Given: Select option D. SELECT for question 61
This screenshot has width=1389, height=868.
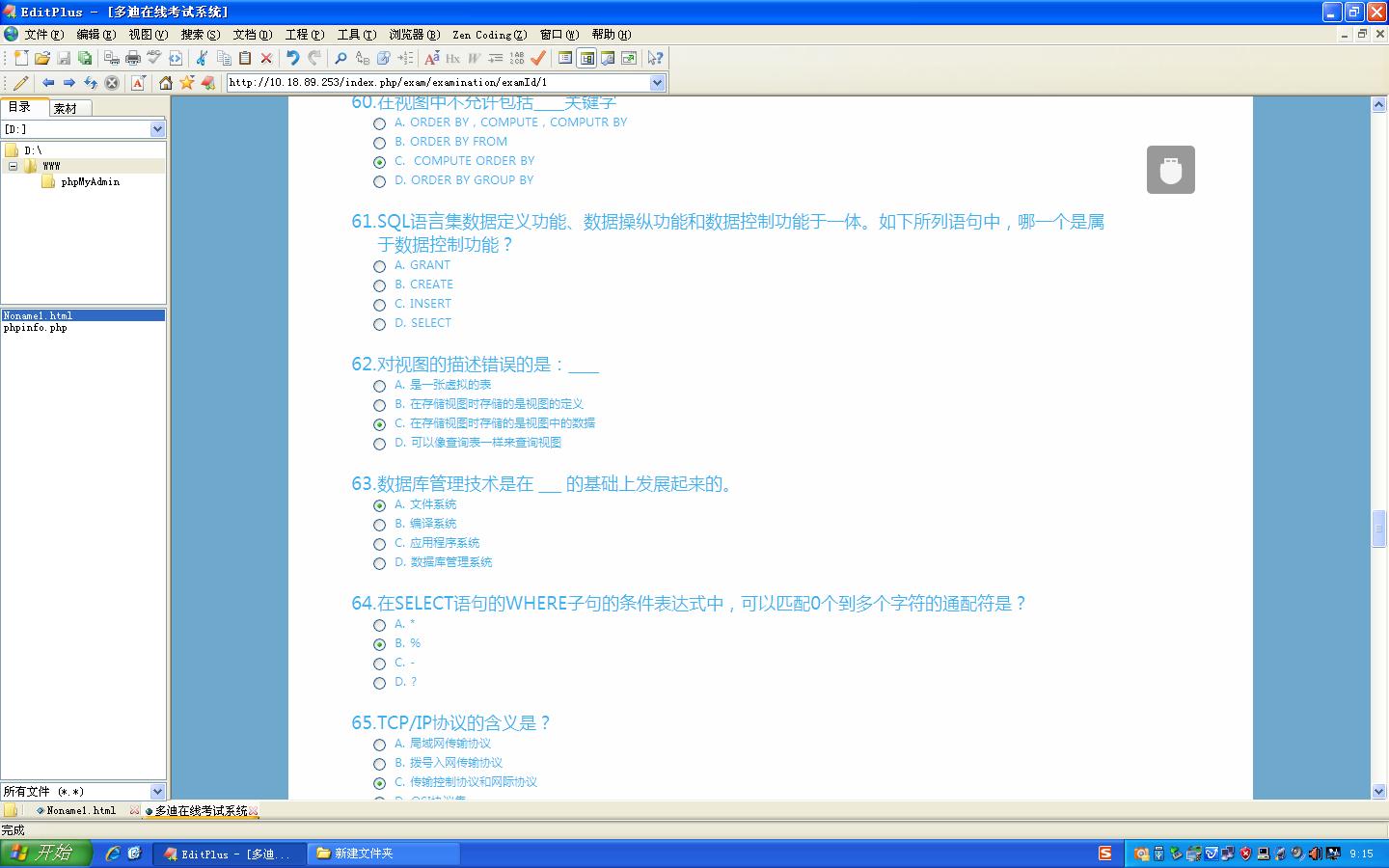Looking at the screenshot, I should coord(380,324).
